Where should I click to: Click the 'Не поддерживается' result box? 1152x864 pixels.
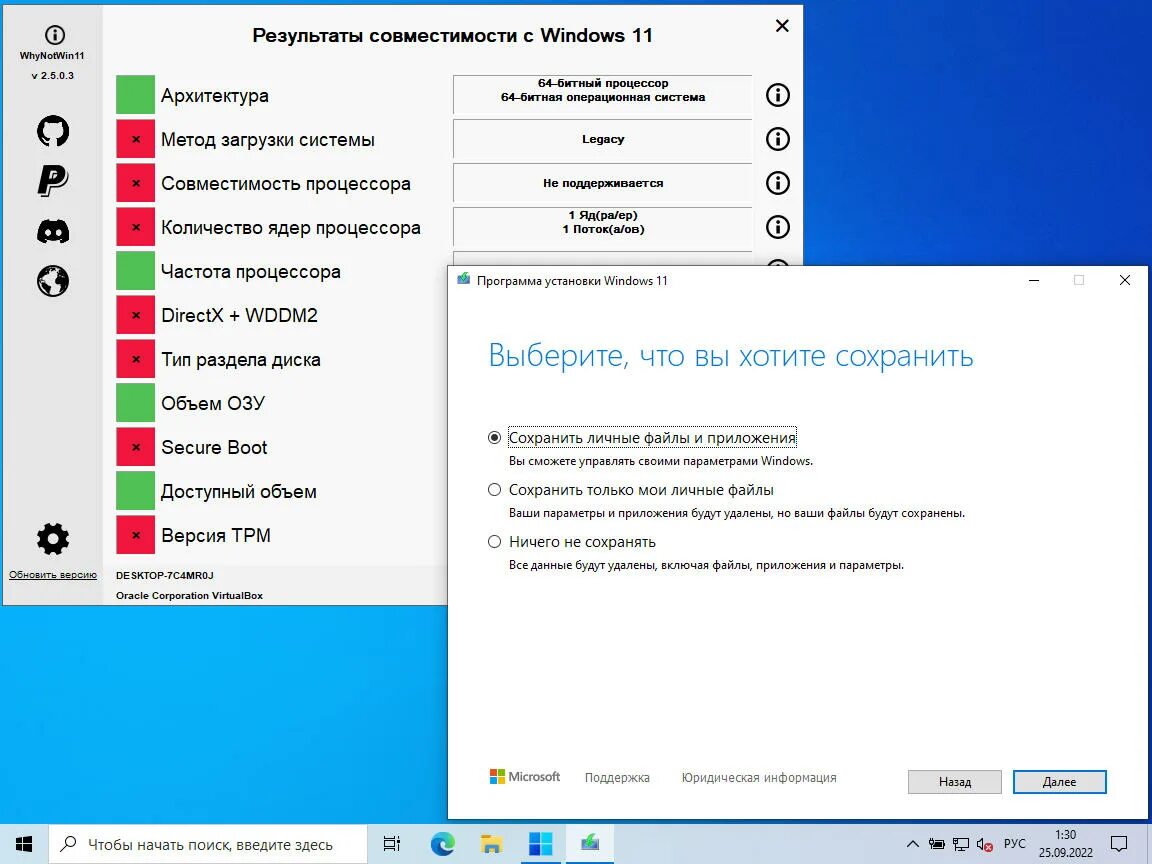602,183
